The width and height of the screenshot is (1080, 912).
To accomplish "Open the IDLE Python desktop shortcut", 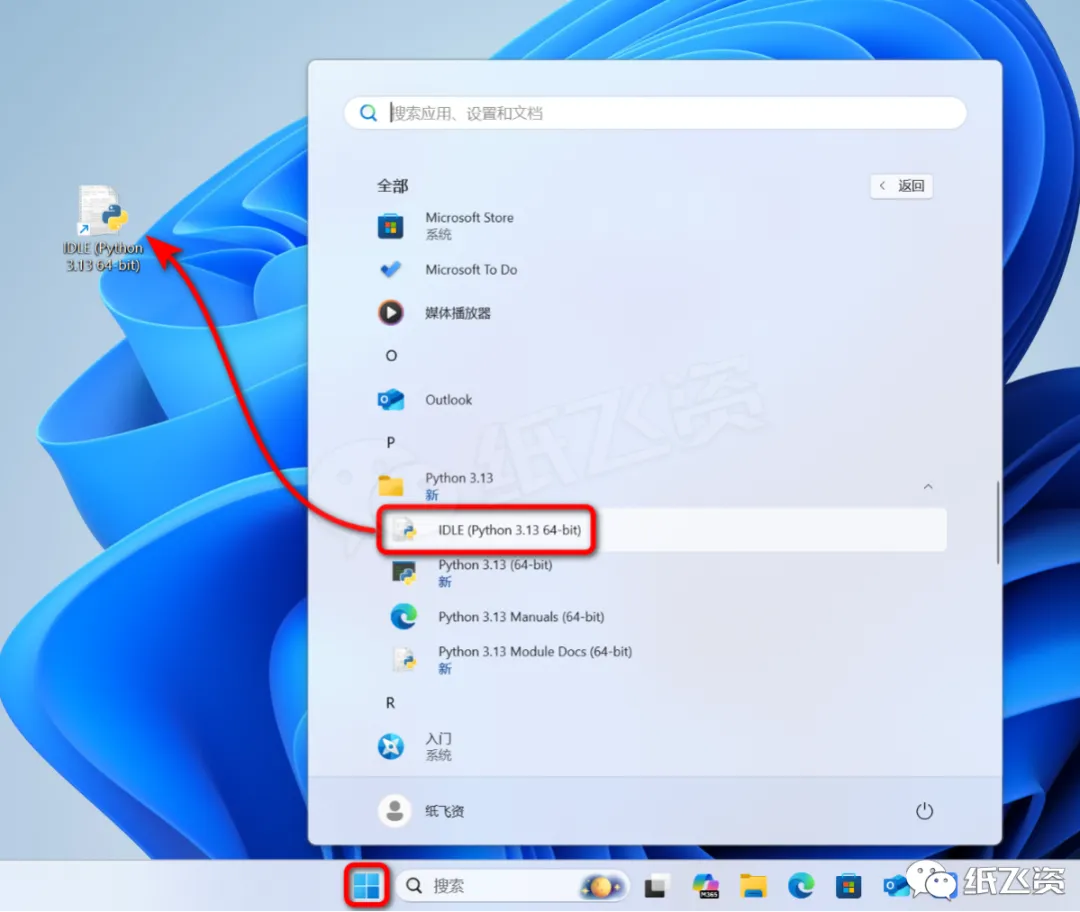I will point(103,229).
